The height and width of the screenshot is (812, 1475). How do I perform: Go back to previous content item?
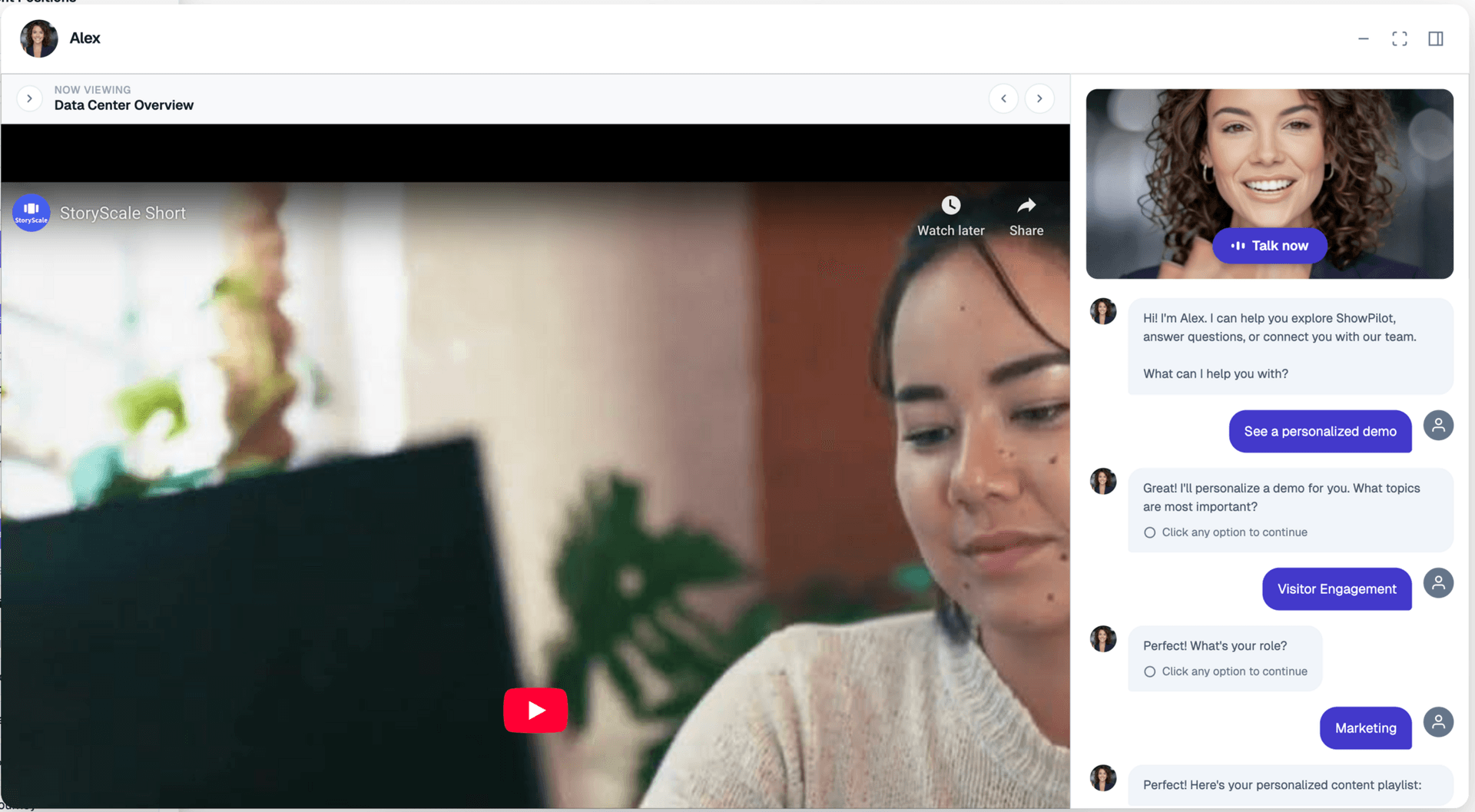point(1003,98)
